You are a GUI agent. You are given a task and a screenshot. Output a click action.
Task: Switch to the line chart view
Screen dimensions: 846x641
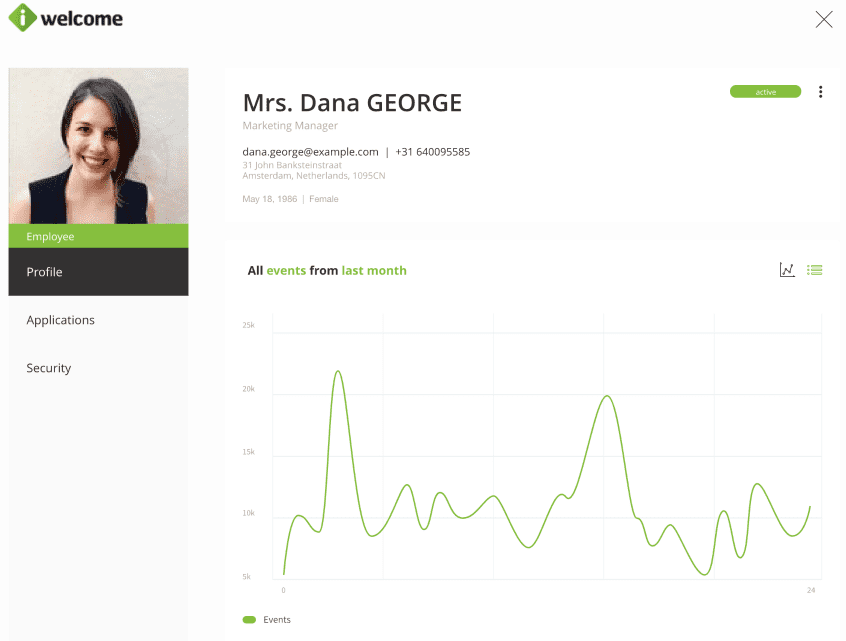[x=787, y=270]
